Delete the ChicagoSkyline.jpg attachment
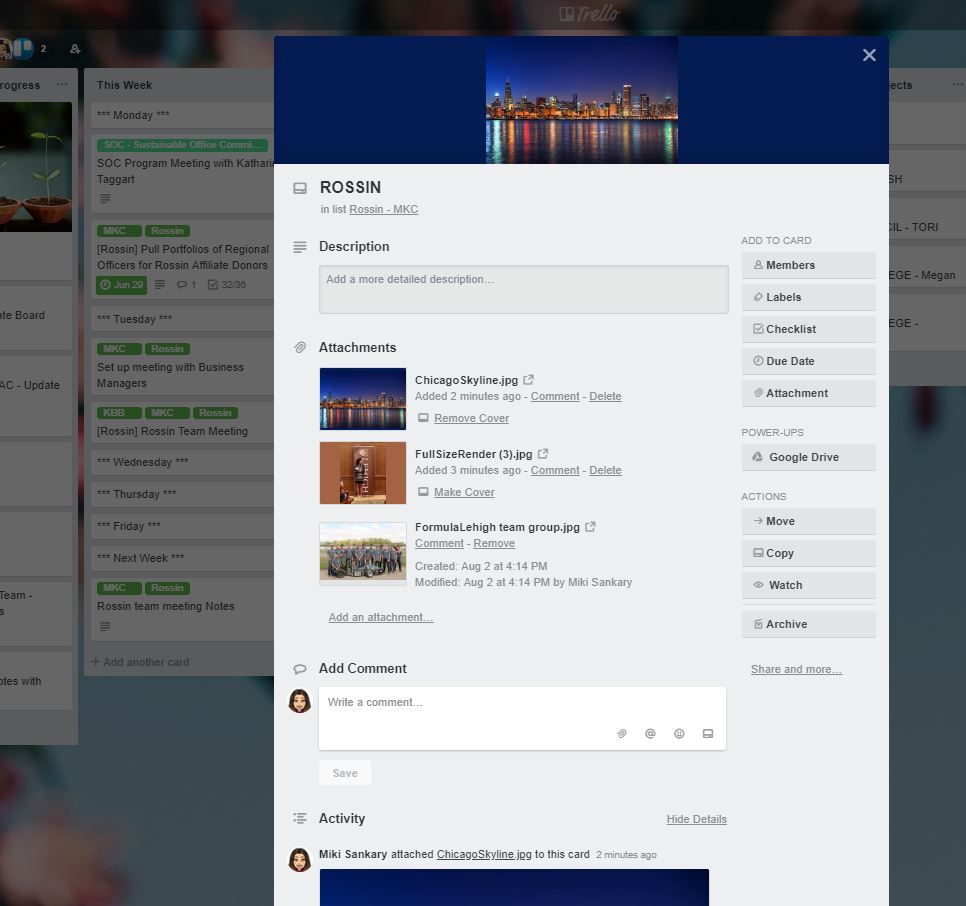This screenshot has width=966, height=906. 605,396
